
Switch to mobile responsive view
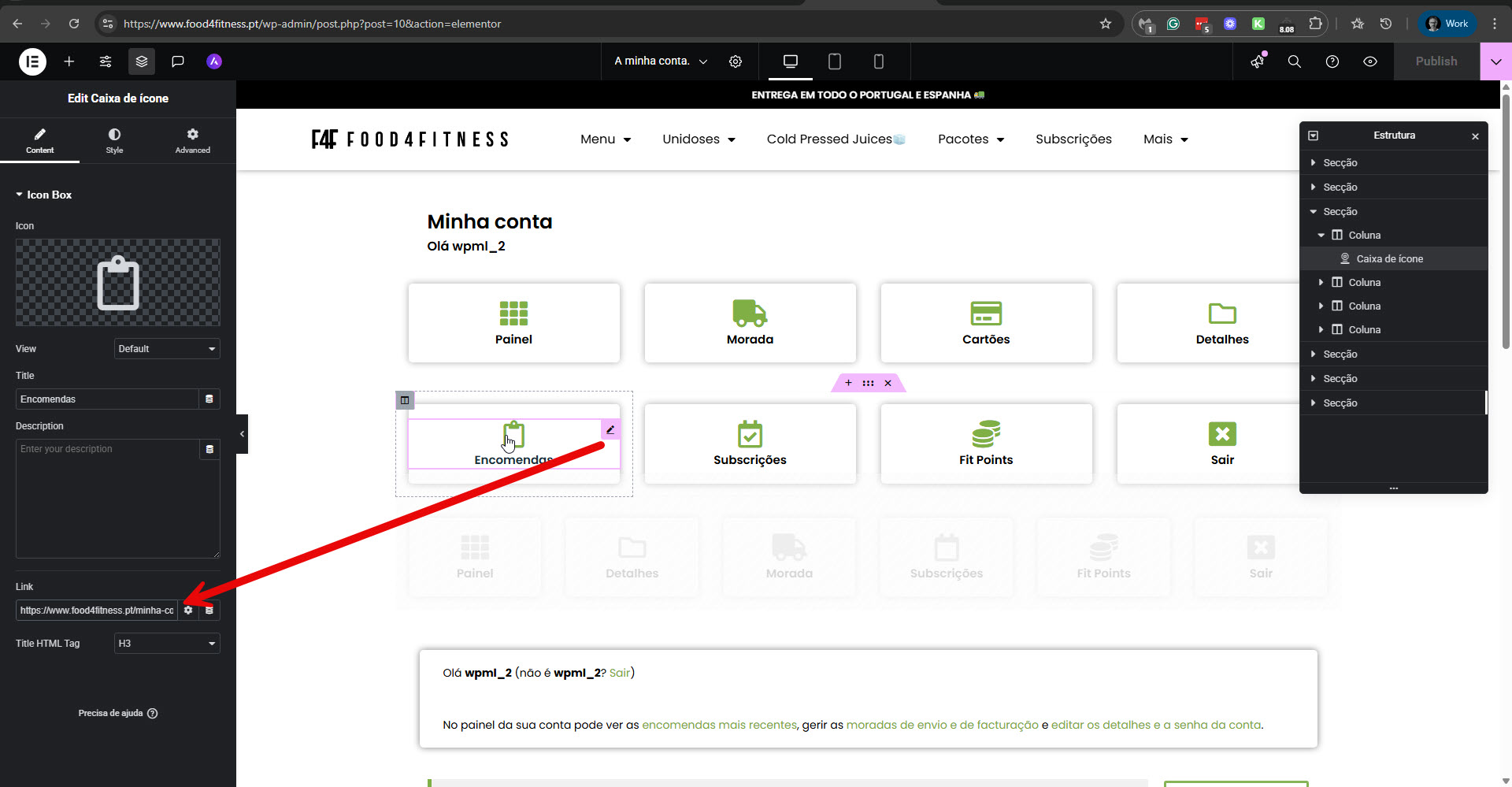click(879, 61)
